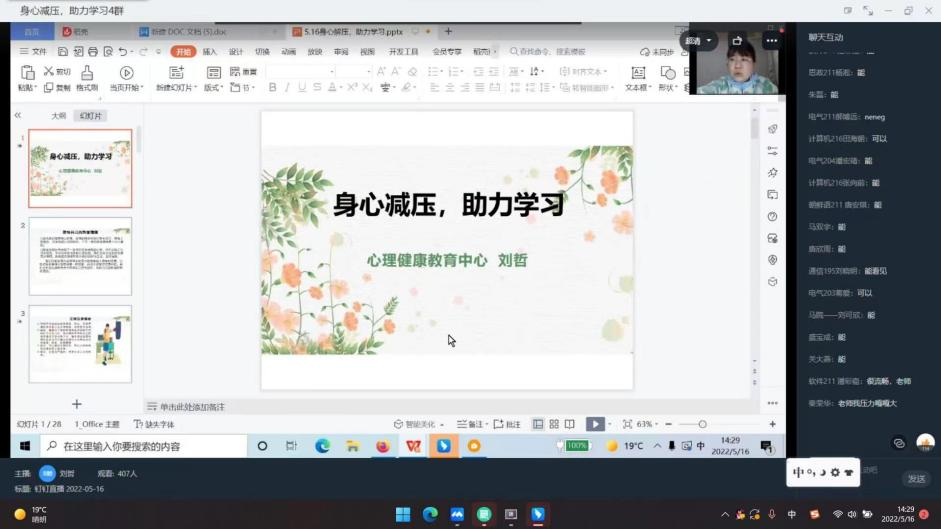Add new slide with plus button below thumbnails
This screenshot has height=529, width=941.
click(x=77, y=404)
